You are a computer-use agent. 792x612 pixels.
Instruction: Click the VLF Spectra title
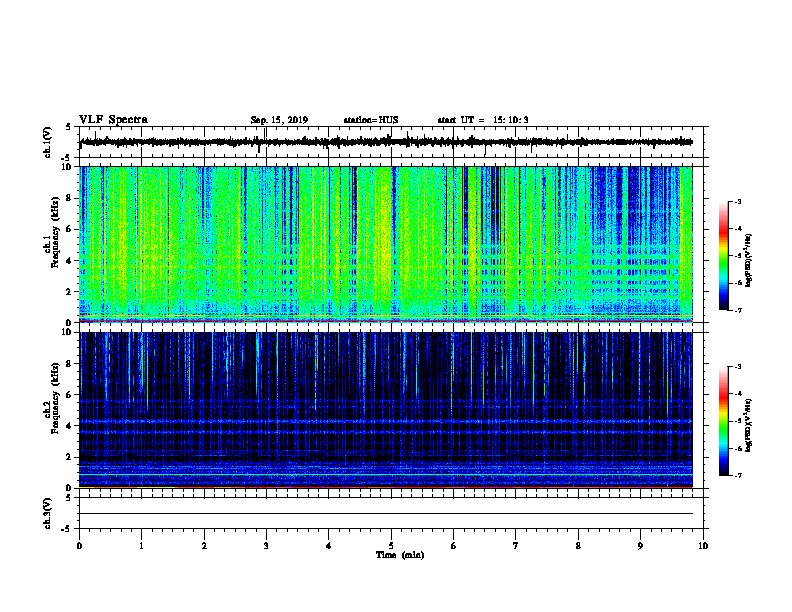(113, 120)
